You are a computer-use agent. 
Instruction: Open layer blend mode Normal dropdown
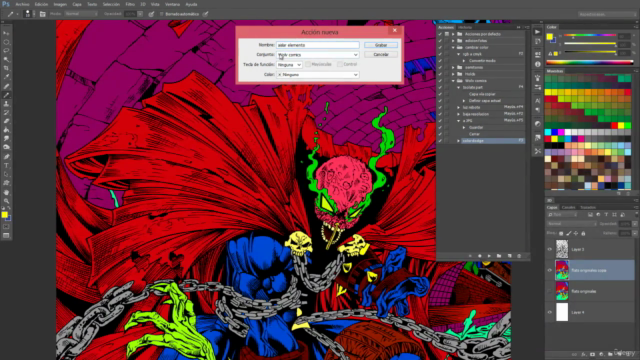[x=571, y=224]
